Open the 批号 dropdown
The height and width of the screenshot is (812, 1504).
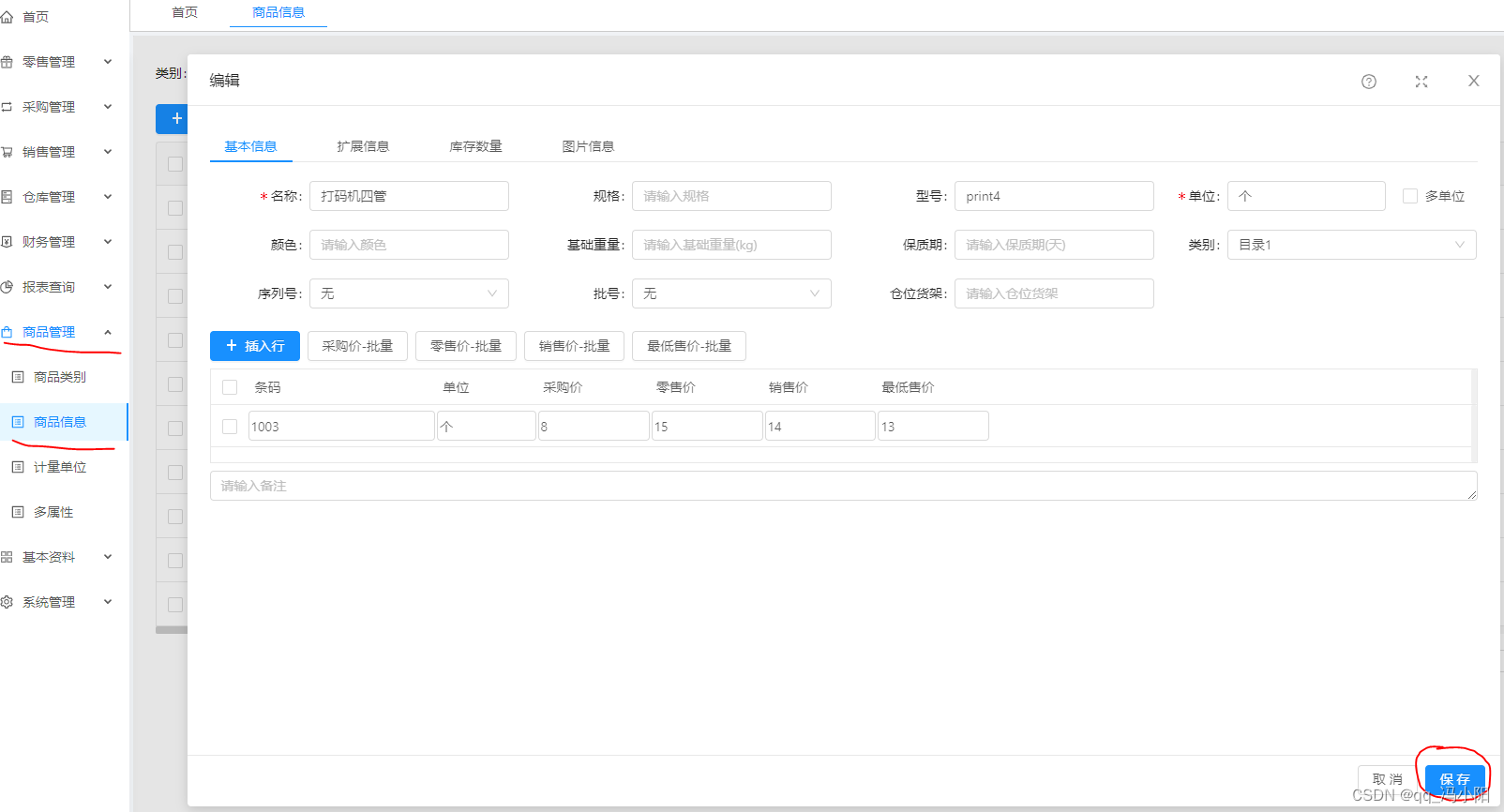tap(731, 293)
